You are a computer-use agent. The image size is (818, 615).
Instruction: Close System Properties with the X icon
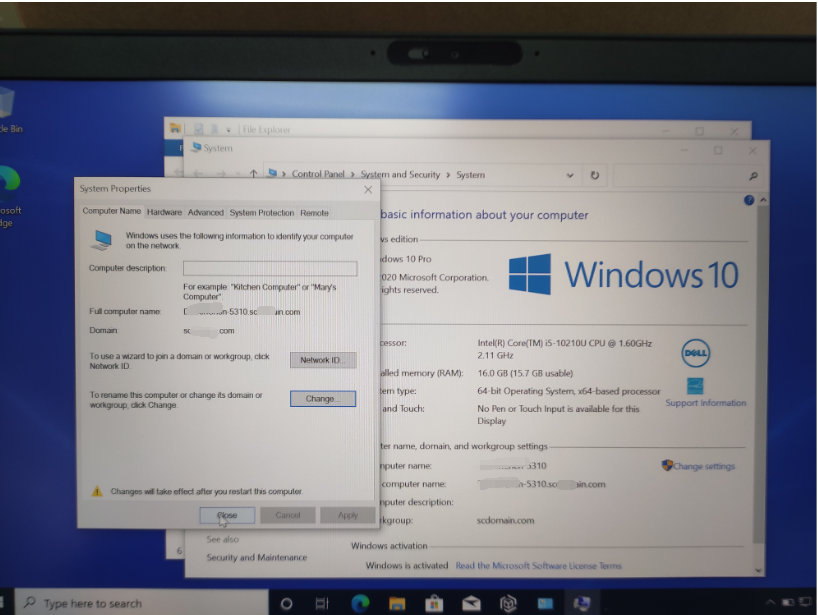[368, 189]
